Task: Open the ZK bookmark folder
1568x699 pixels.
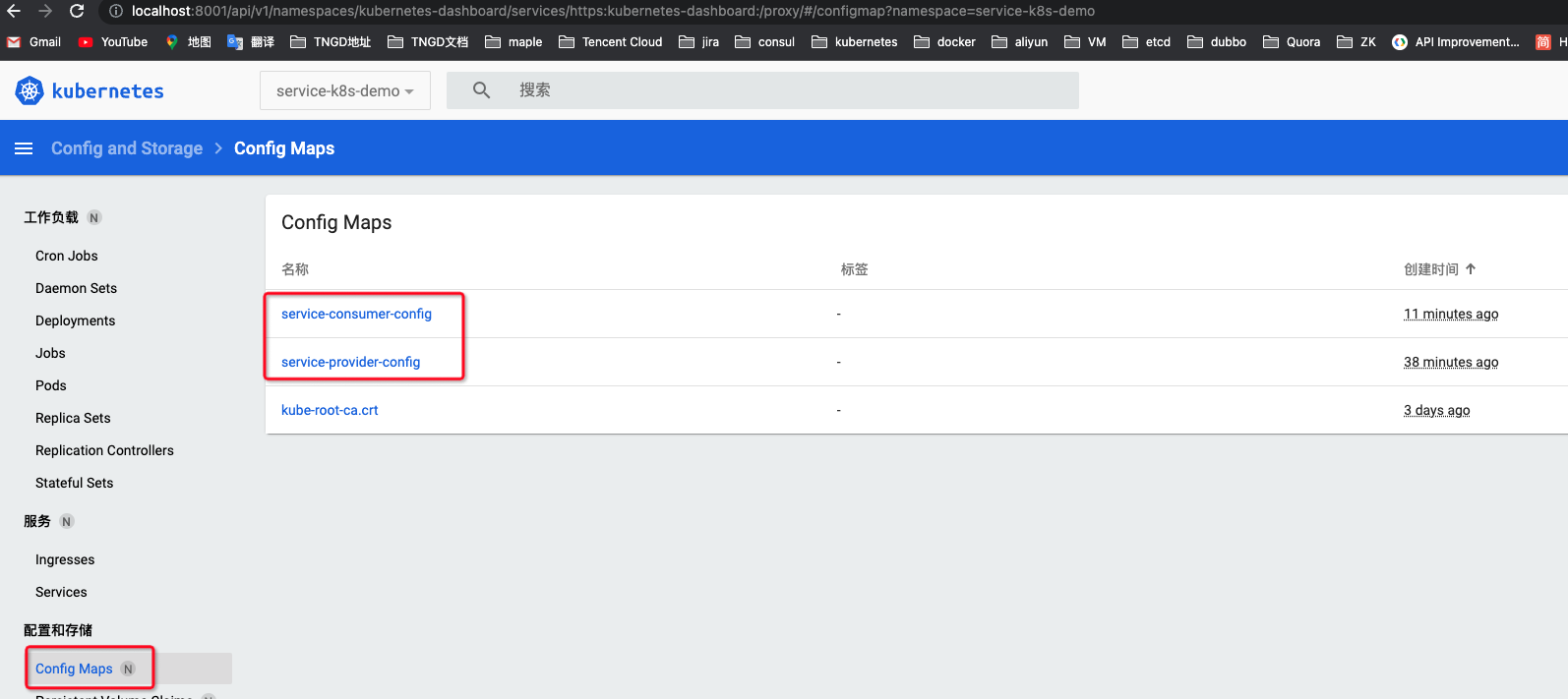Action: coord(1357,42)
